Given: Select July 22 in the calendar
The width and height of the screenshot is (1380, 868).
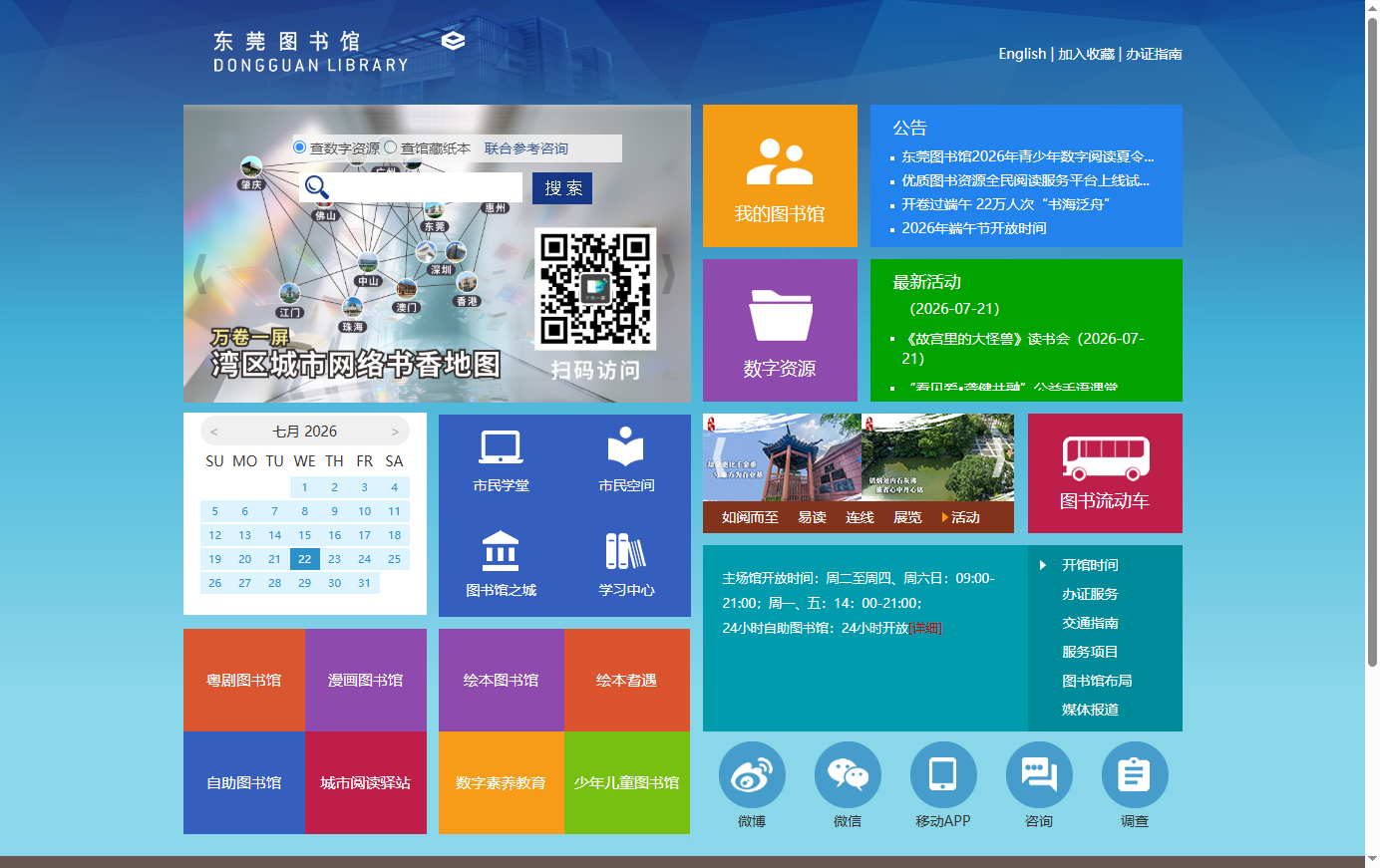Looking at the screenshot, I should coord(305,559).
